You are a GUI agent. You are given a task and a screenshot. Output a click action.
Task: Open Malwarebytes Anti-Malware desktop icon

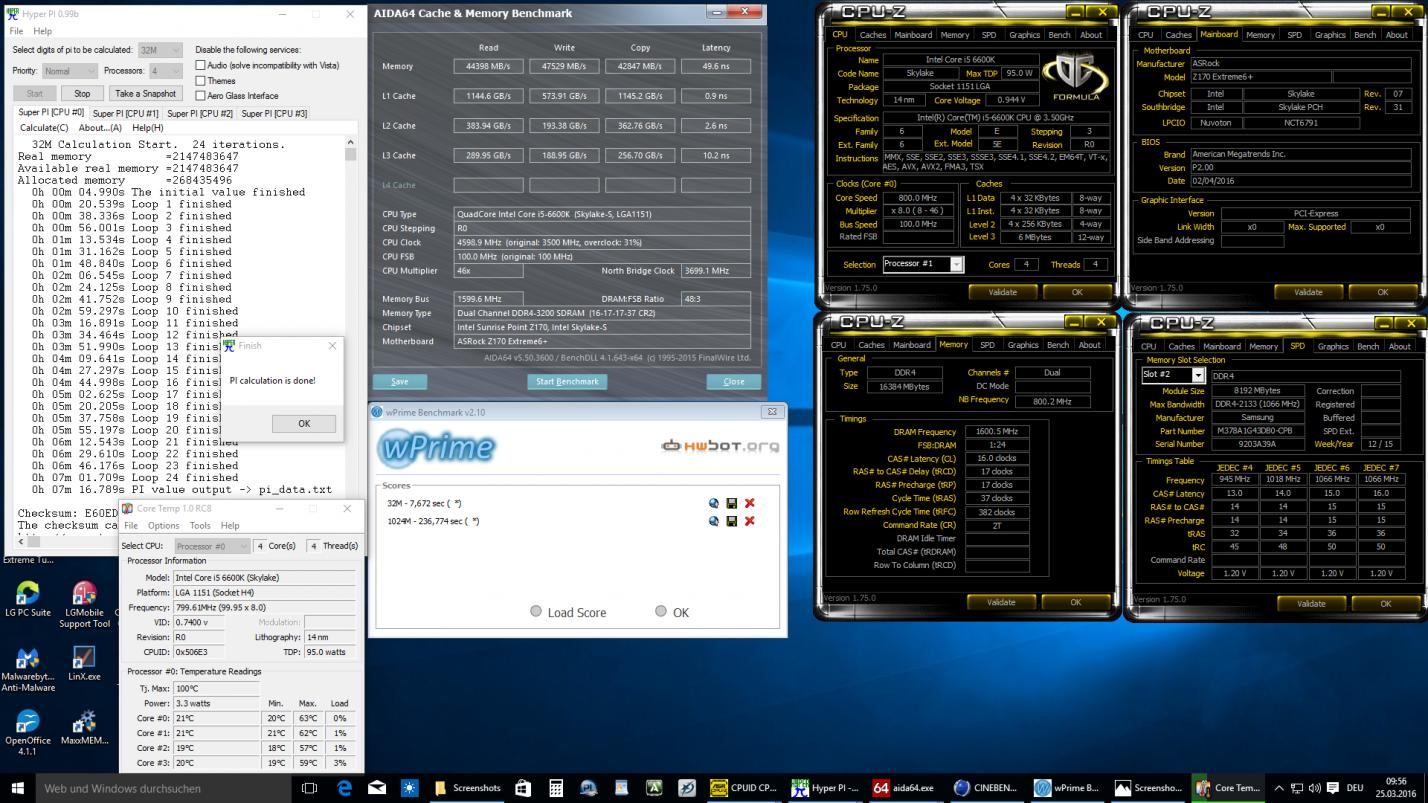(28, 669)
